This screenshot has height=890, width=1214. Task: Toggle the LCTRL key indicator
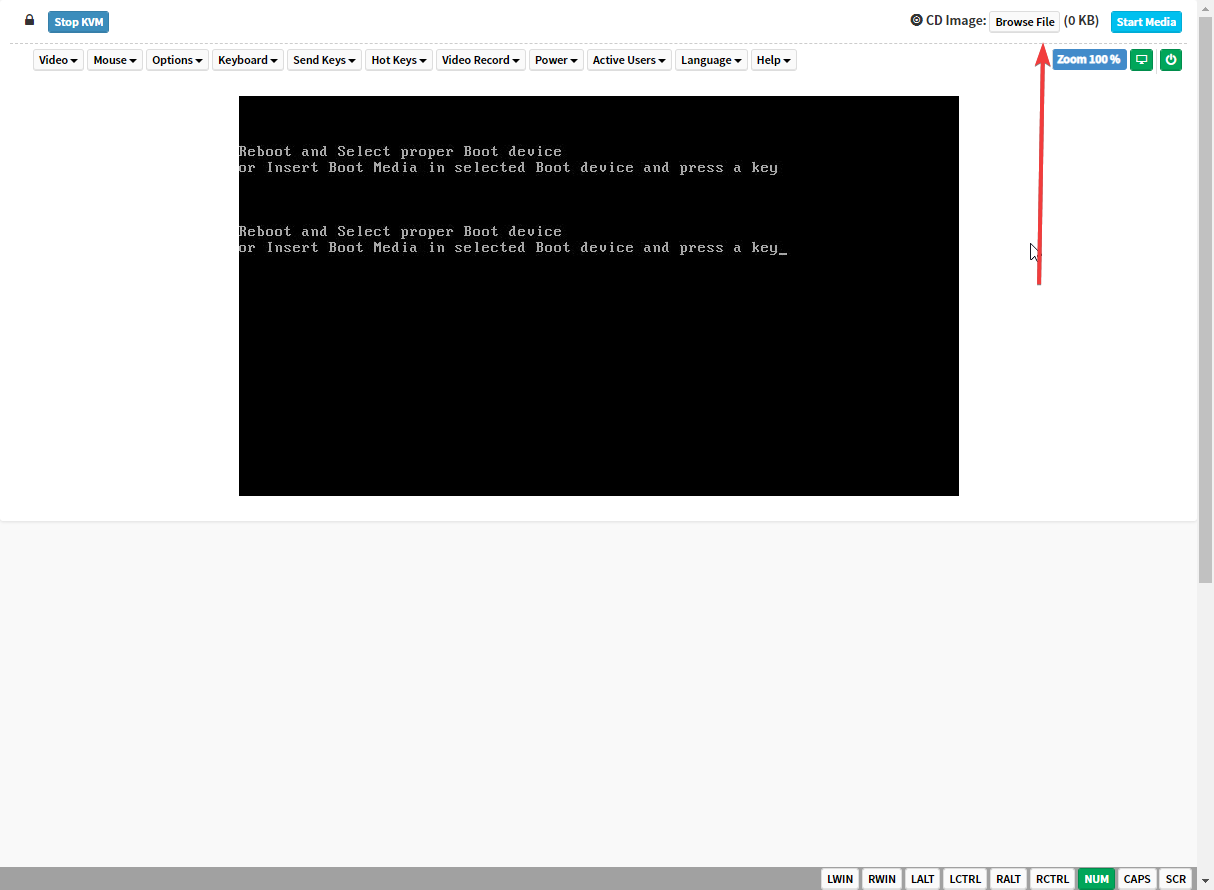pyautogui.click(x=965, y=879)
